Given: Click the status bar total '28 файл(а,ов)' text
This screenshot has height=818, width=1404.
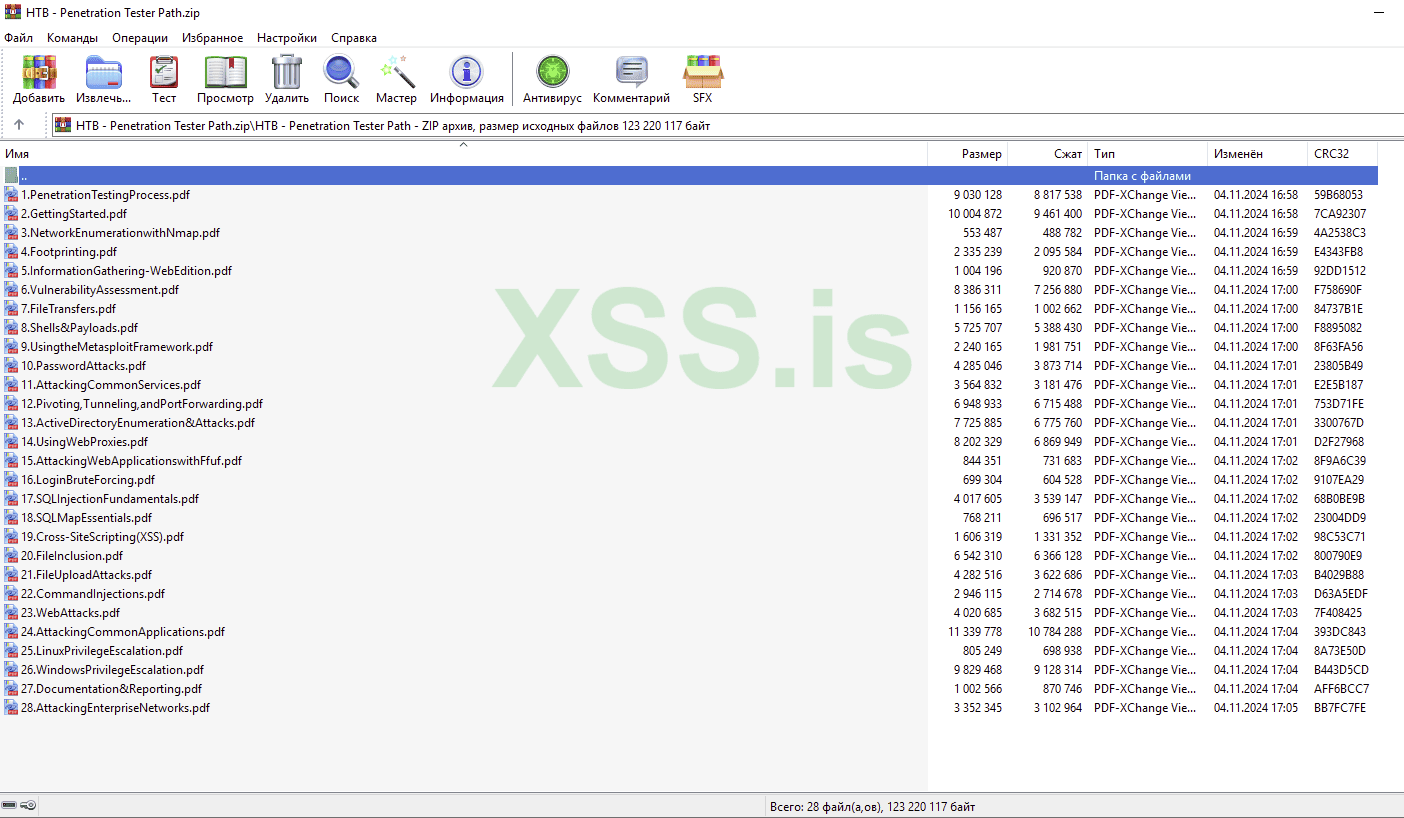Looking at the screenshot, I should [x=872, y=807].
